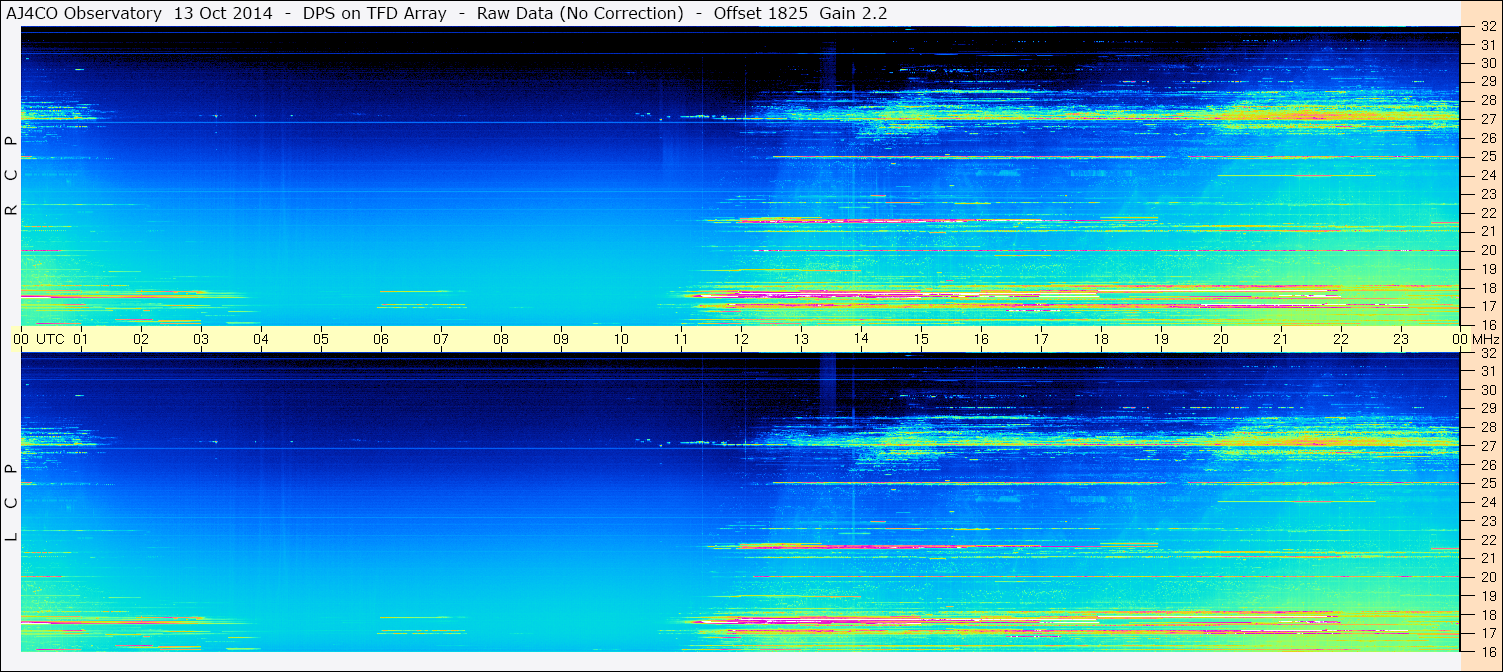Click 20 MHz label on LCP frequency scale
Image resolution: width=1503 pixels, height=672 pixels.
coord(1487,577)
